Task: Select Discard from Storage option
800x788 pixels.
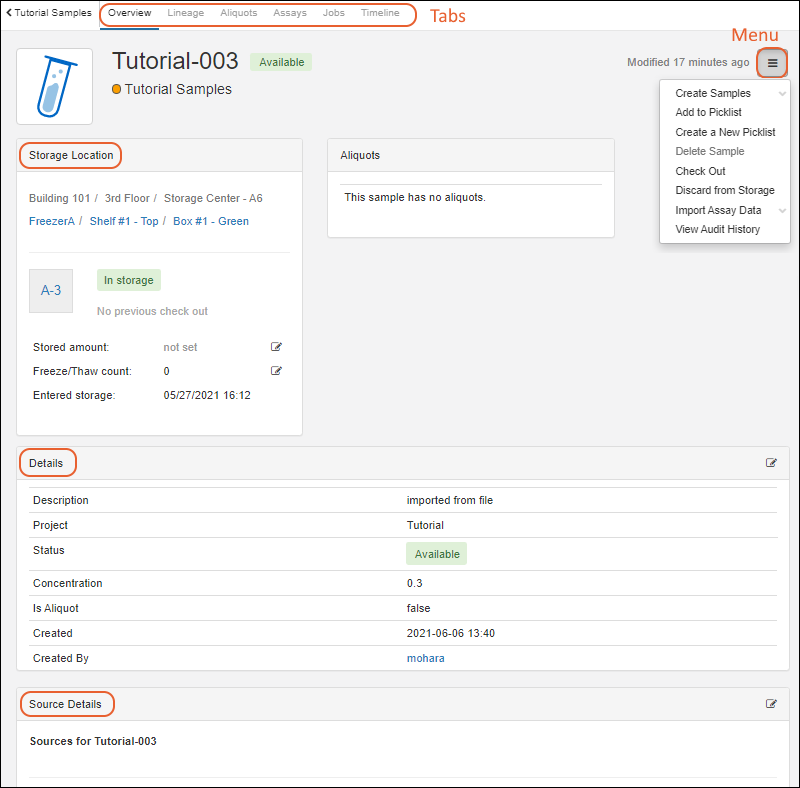Action: click(724, 190)
